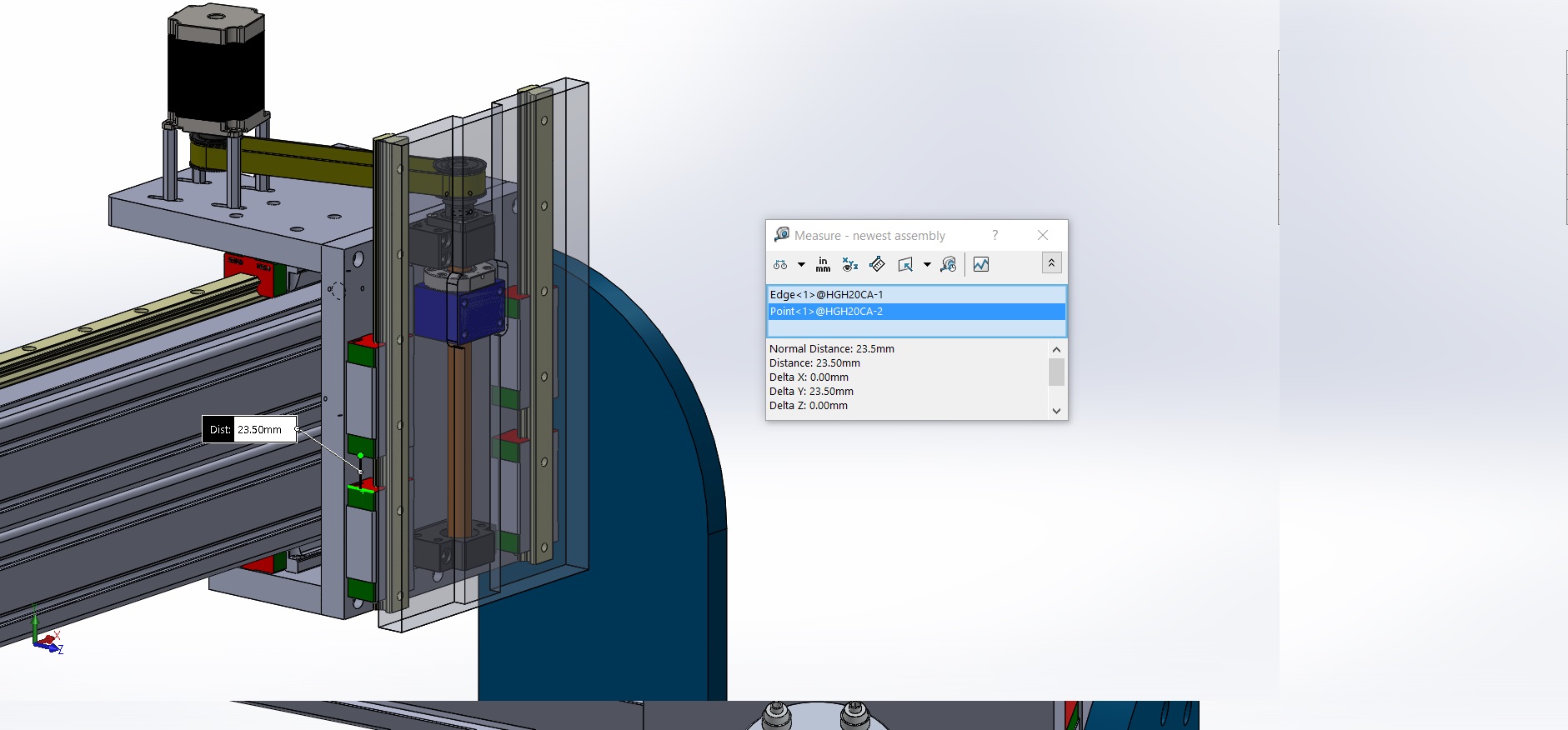Click the results scrollbar thumb
1568x730 pixels.
pyautogui.click(x=1056, y=372)
